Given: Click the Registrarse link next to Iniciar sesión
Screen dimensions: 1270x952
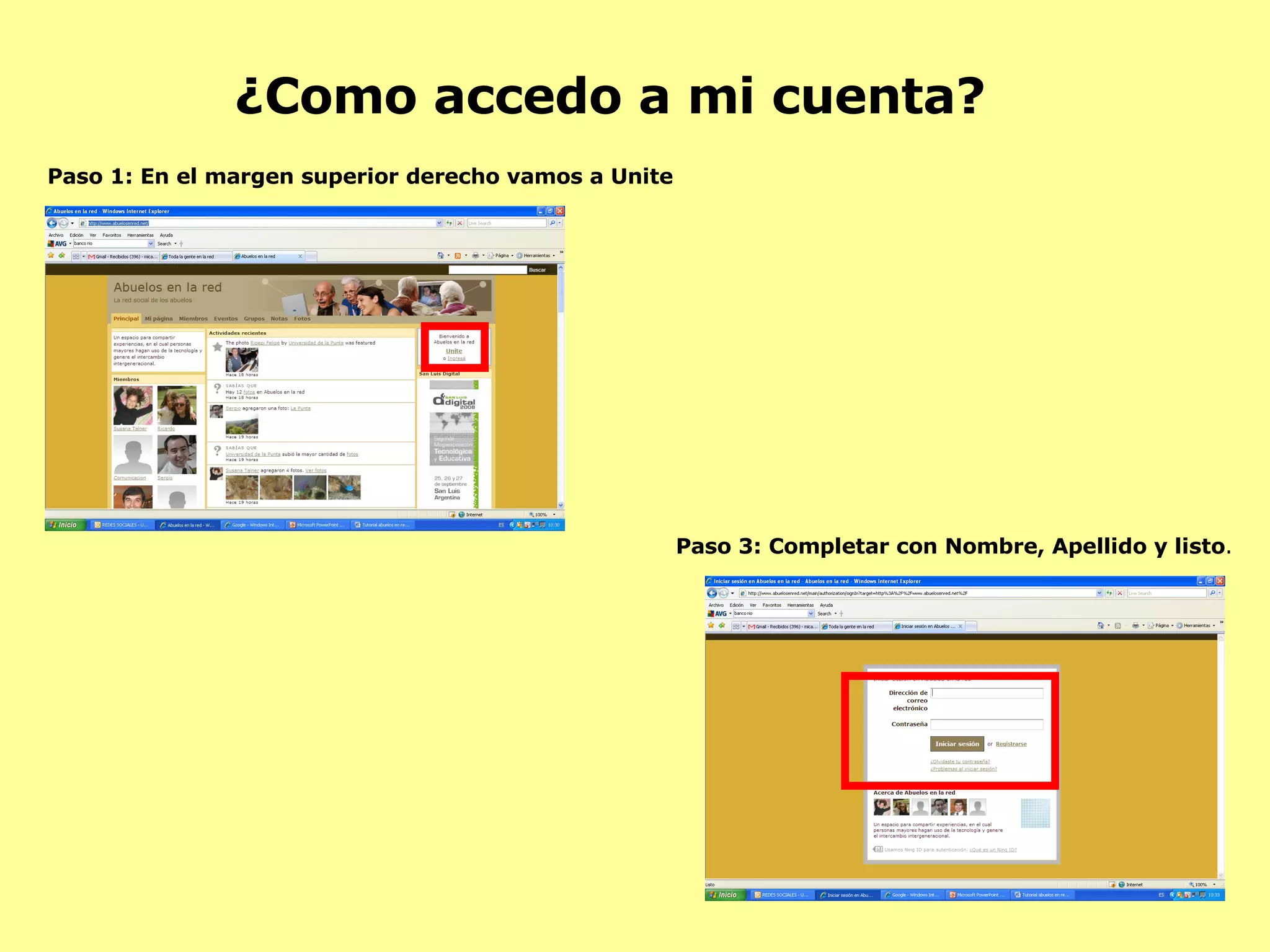Looking at the screenshot, I should click(x=1011, y=744).
